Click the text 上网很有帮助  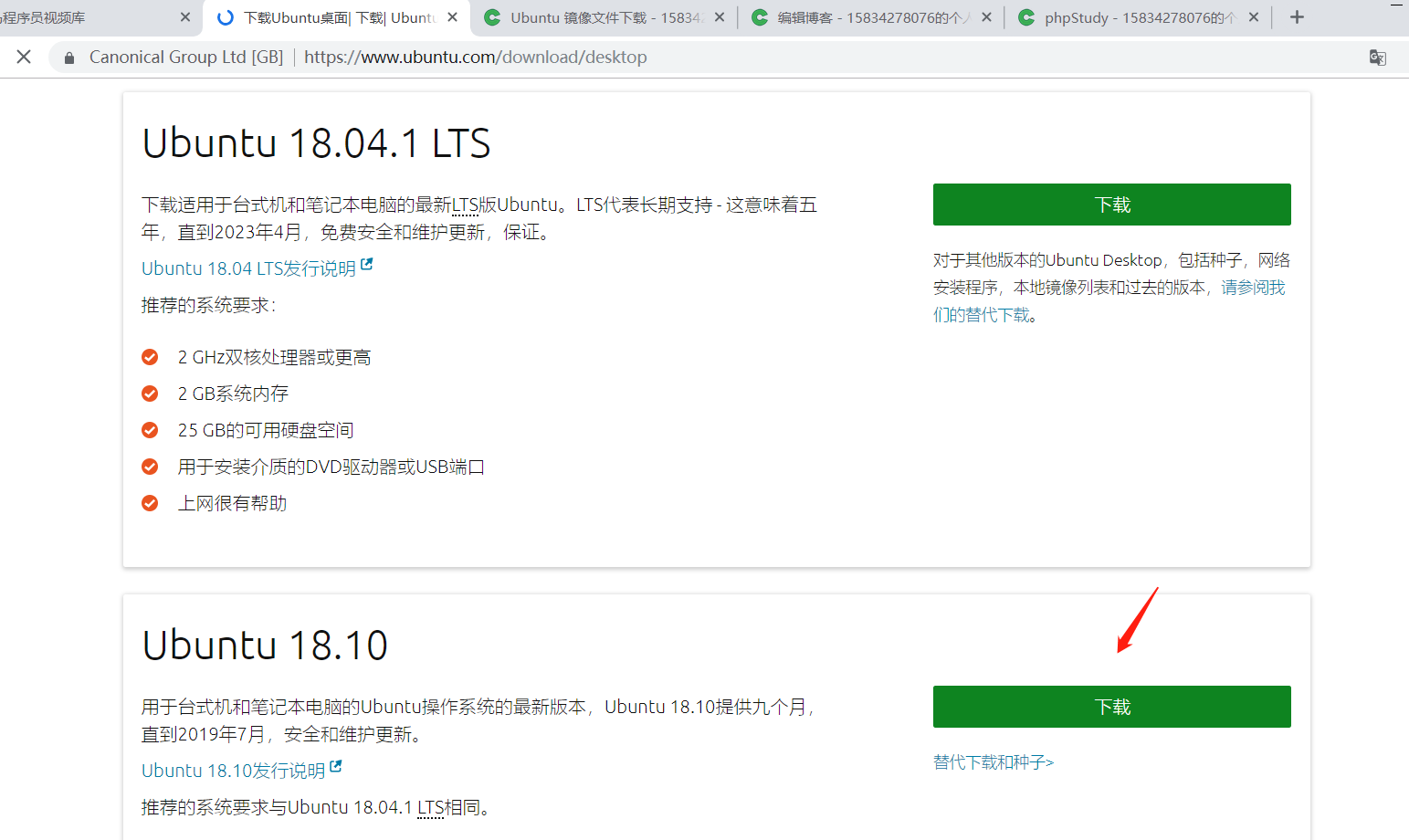[x=232, y=503]
